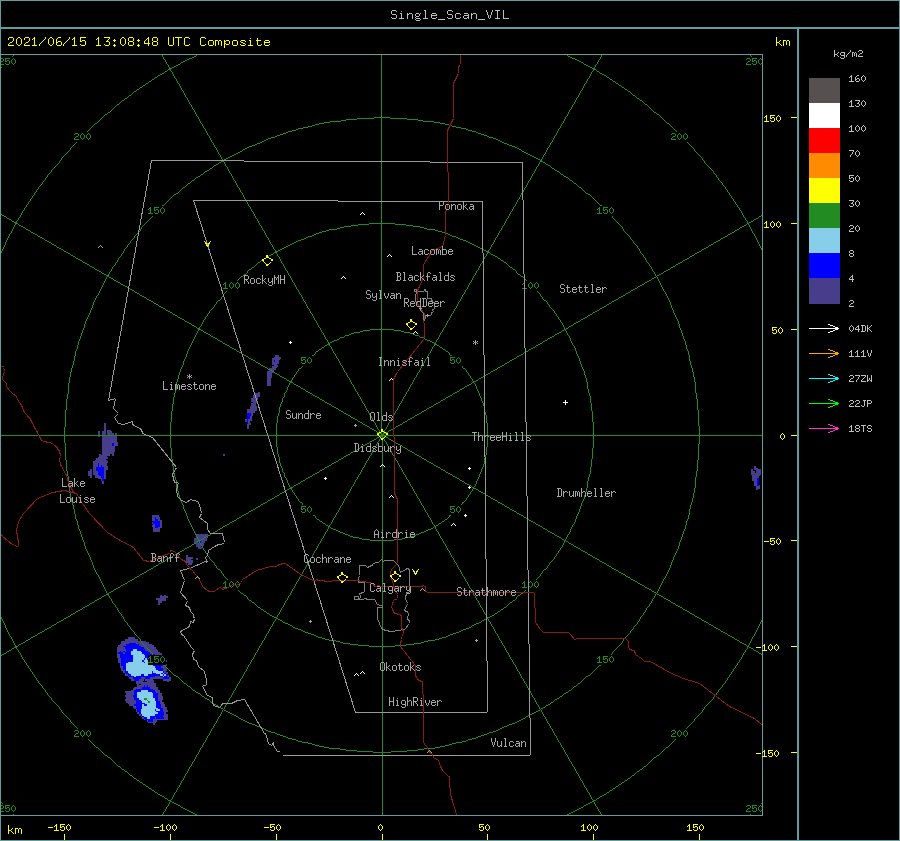Click the RedDeer city label

pos(424,303)
